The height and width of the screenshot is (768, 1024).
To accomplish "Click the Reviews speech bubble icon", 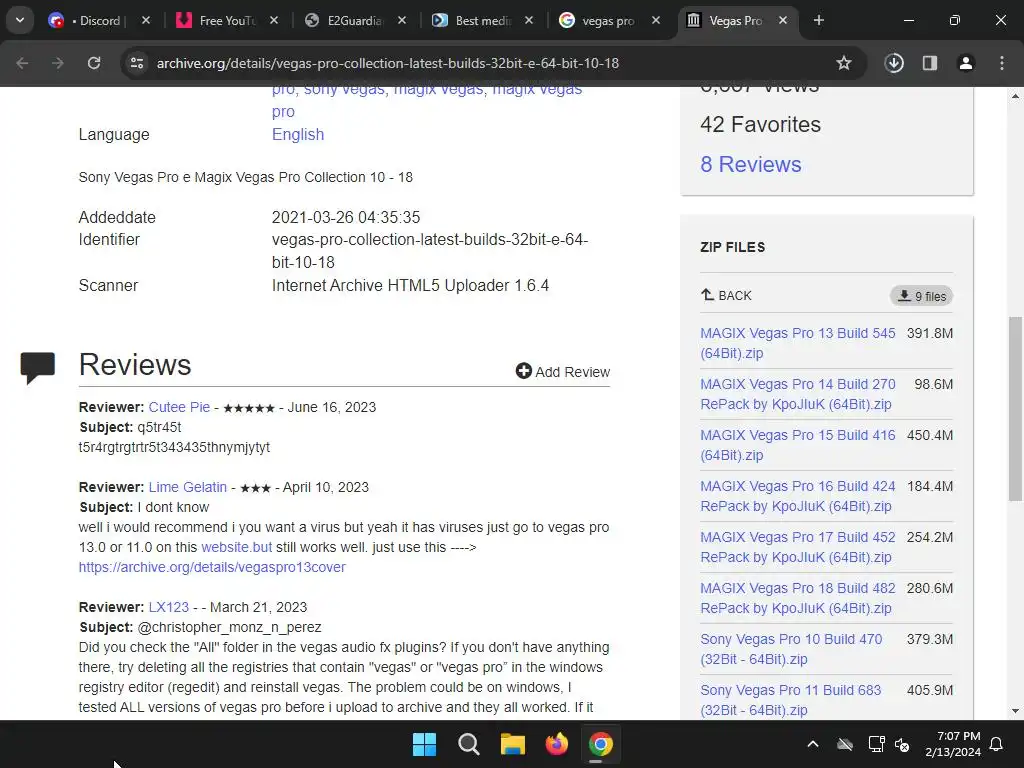I will pos(37,368).
